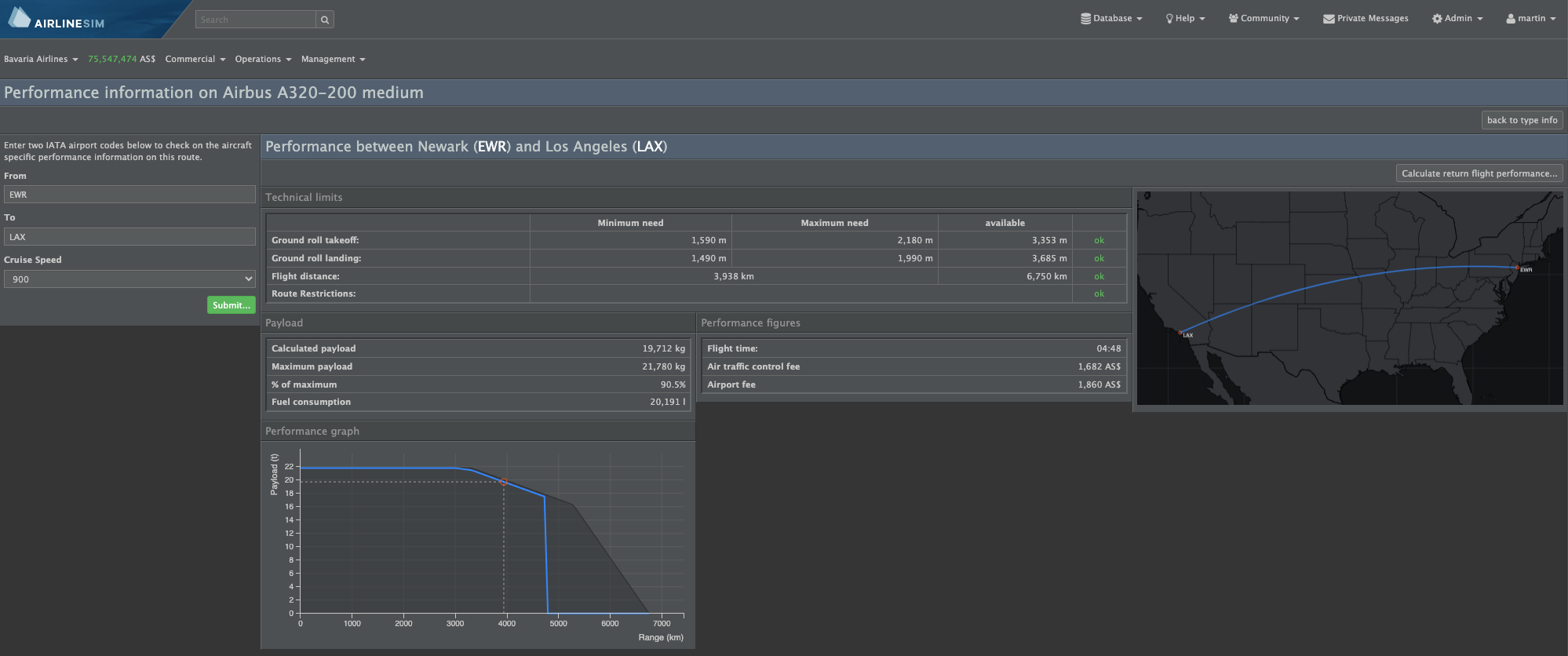1568x656 pixels.
Task: Click the From airport code field
Action: [129, 195]
